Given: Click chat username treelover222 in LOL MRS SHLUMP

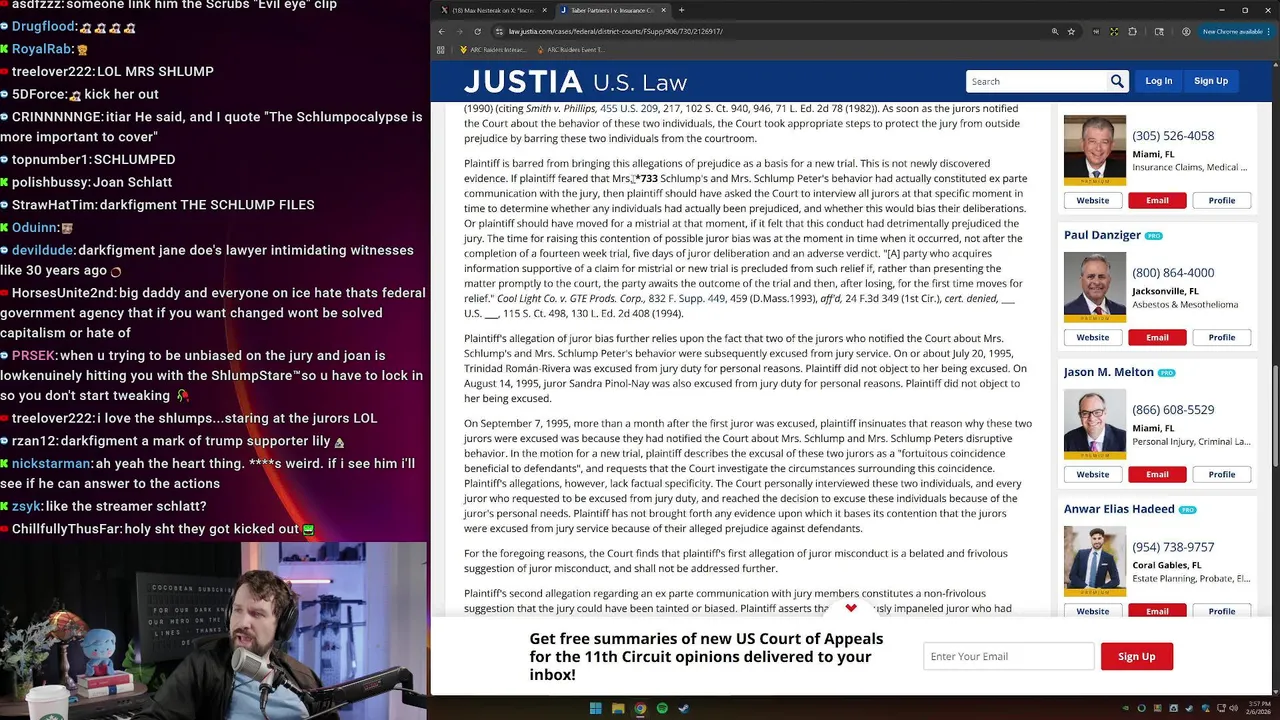Looking at the screenshot, I should point(52,72).
